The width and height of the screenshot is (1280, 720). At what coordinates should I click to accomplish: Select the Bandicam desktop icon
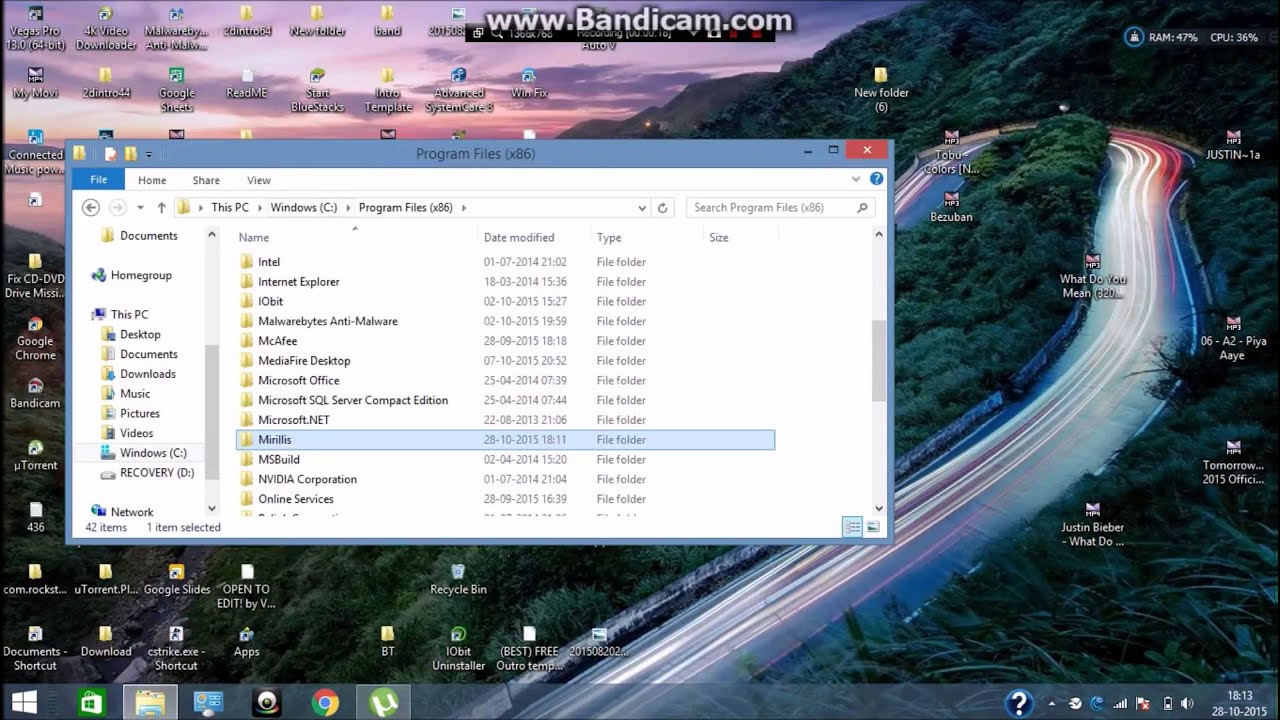point(35,393)
